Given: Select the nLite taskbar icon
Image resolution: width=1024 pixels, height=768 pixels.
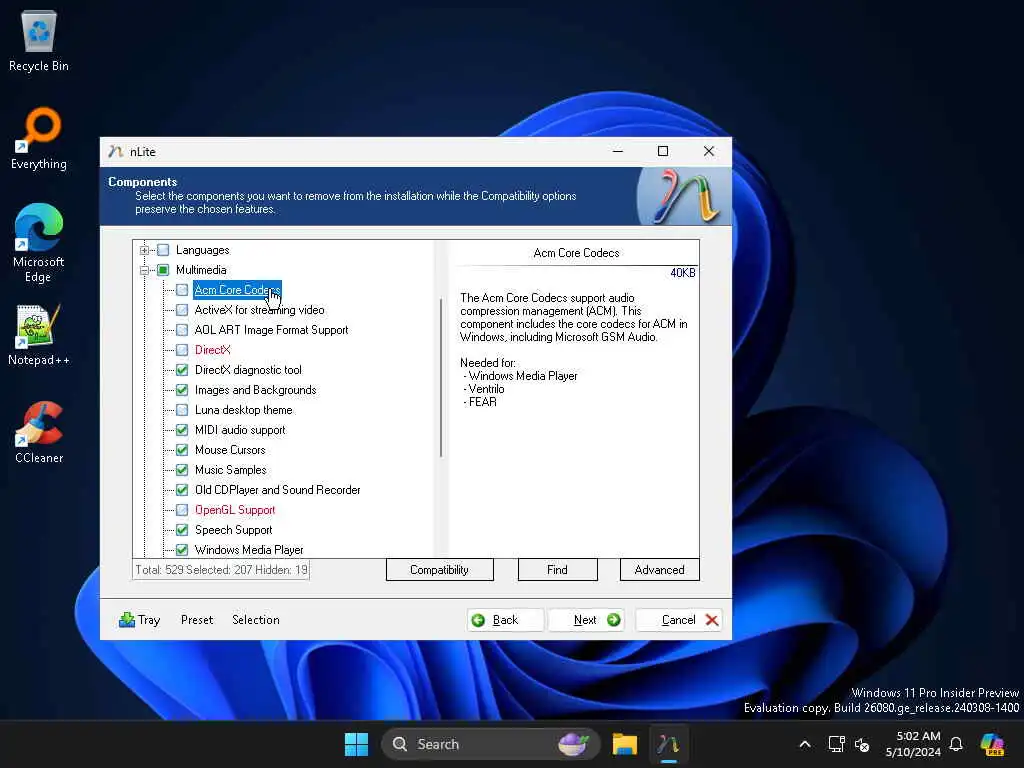Looking at the screenshot, I should click(x=668, y=744).
